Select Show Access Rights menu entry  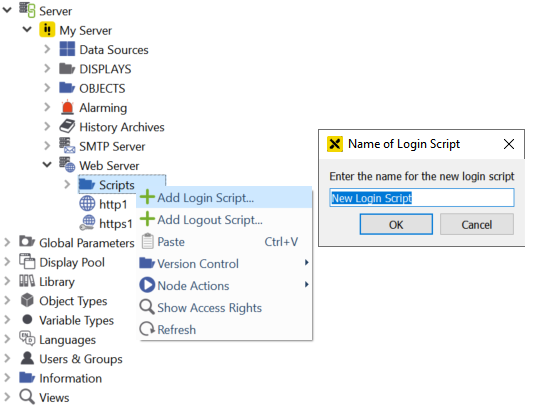coord(224,307)
